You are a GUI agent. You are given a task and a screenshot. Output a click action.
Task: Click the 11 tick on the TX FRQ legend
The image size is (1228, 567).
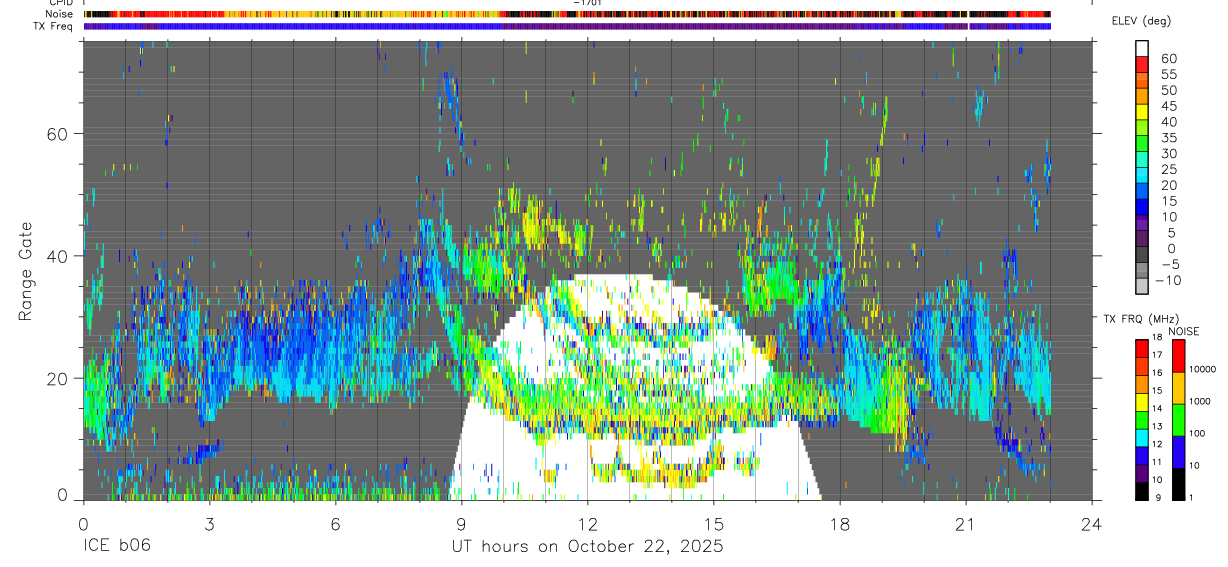point(1156,462)
